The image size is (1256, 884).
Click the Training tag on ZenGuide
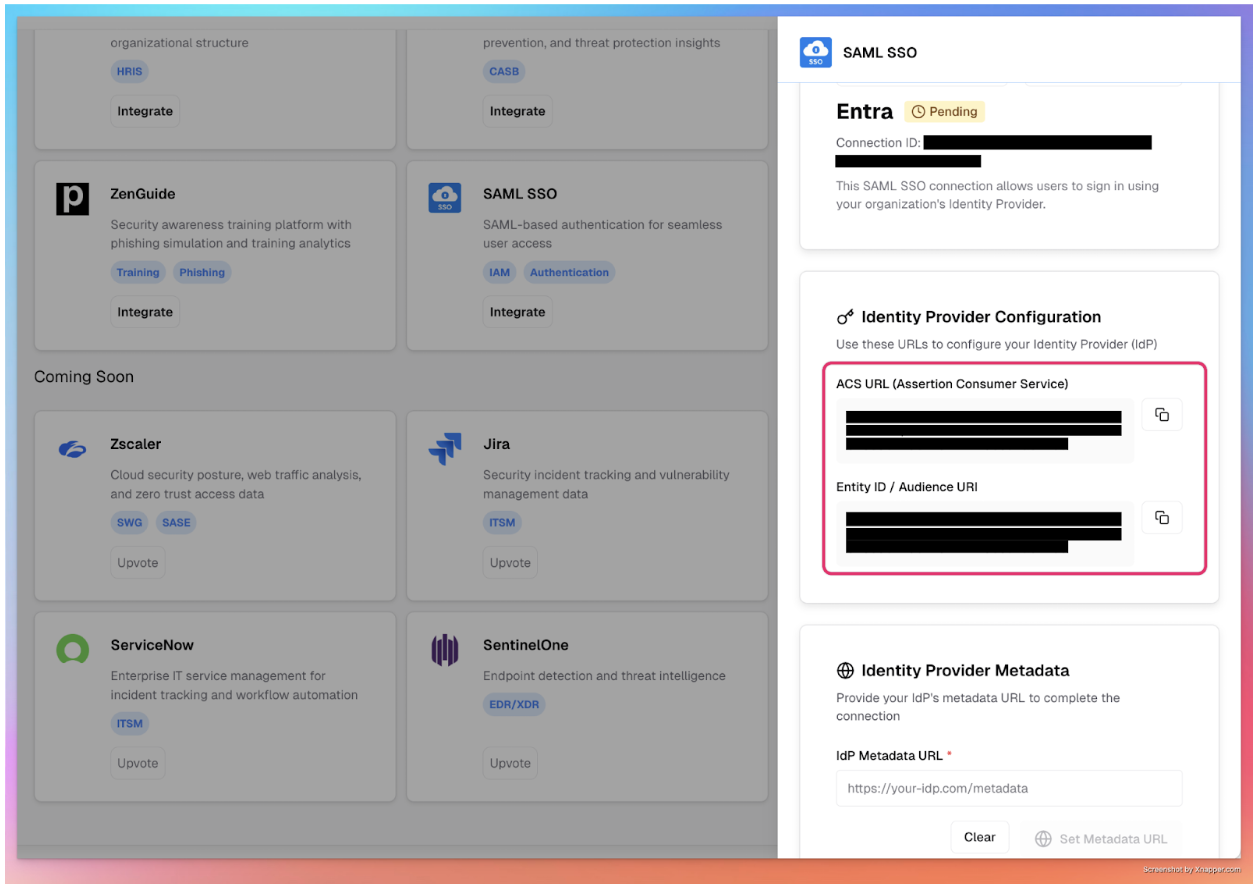pyautogui.click(x=138, y=272)
